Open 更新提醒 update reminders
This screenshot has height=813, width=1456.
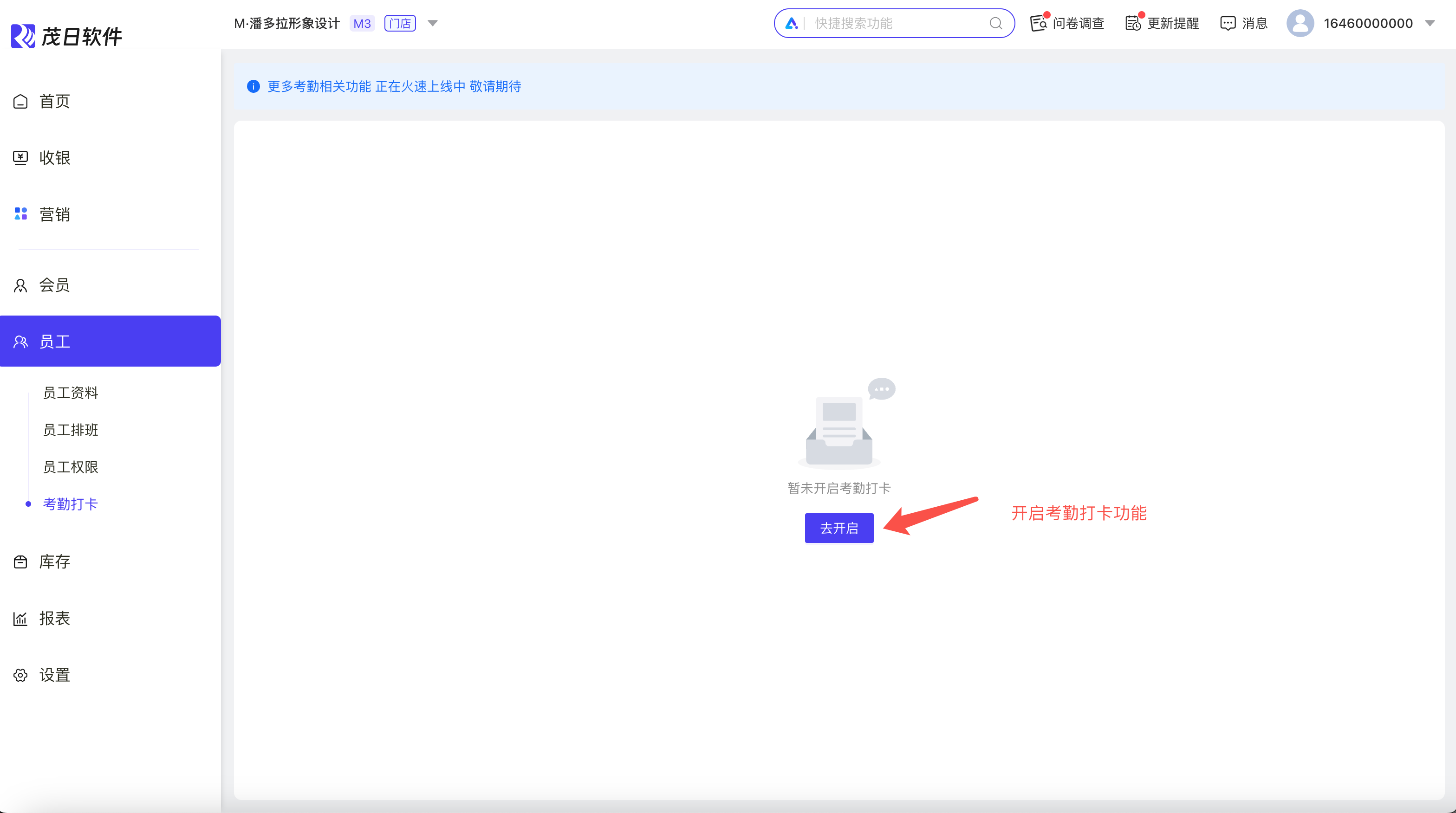[1133, 23]
